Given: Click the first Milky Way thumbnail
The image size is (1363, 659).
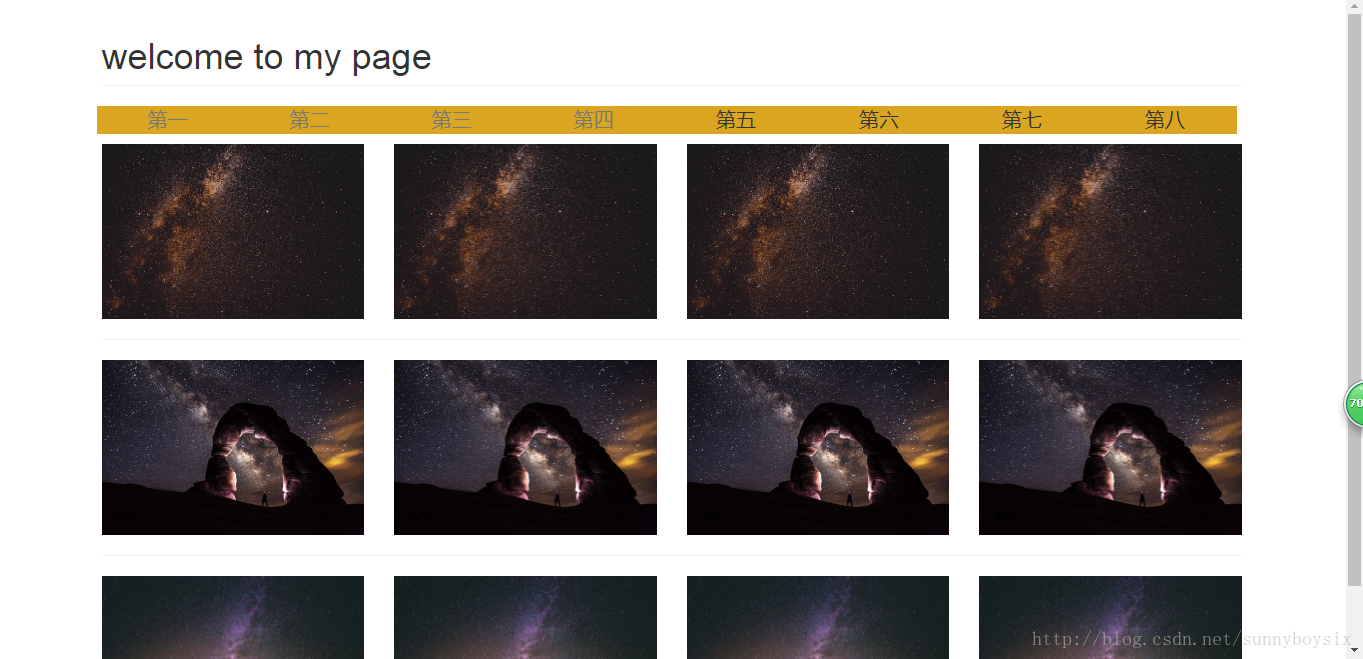Looking at the screenshot, I should [233, 231].
